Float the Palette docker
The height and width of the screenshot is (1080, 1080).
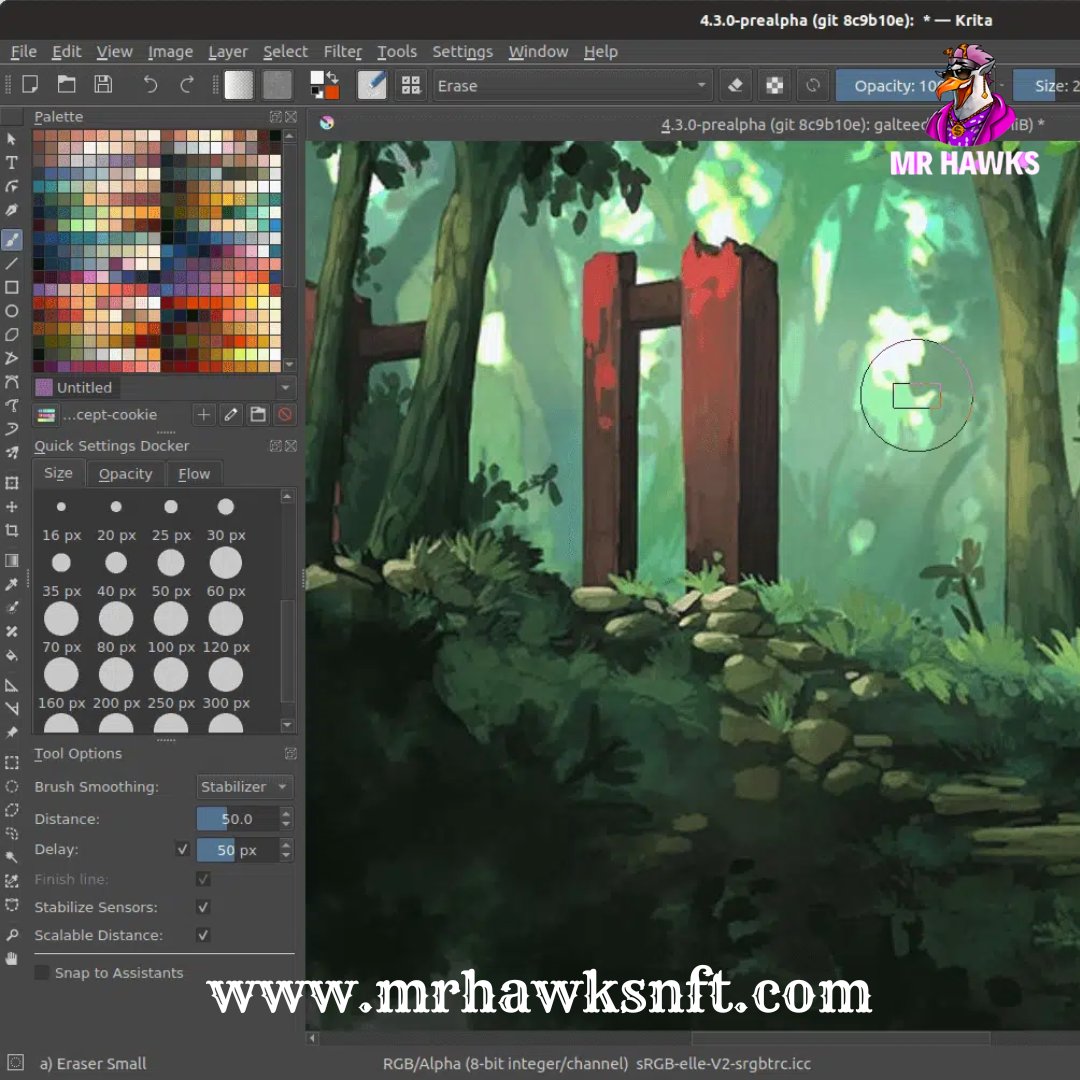click(x=276, y=116)
